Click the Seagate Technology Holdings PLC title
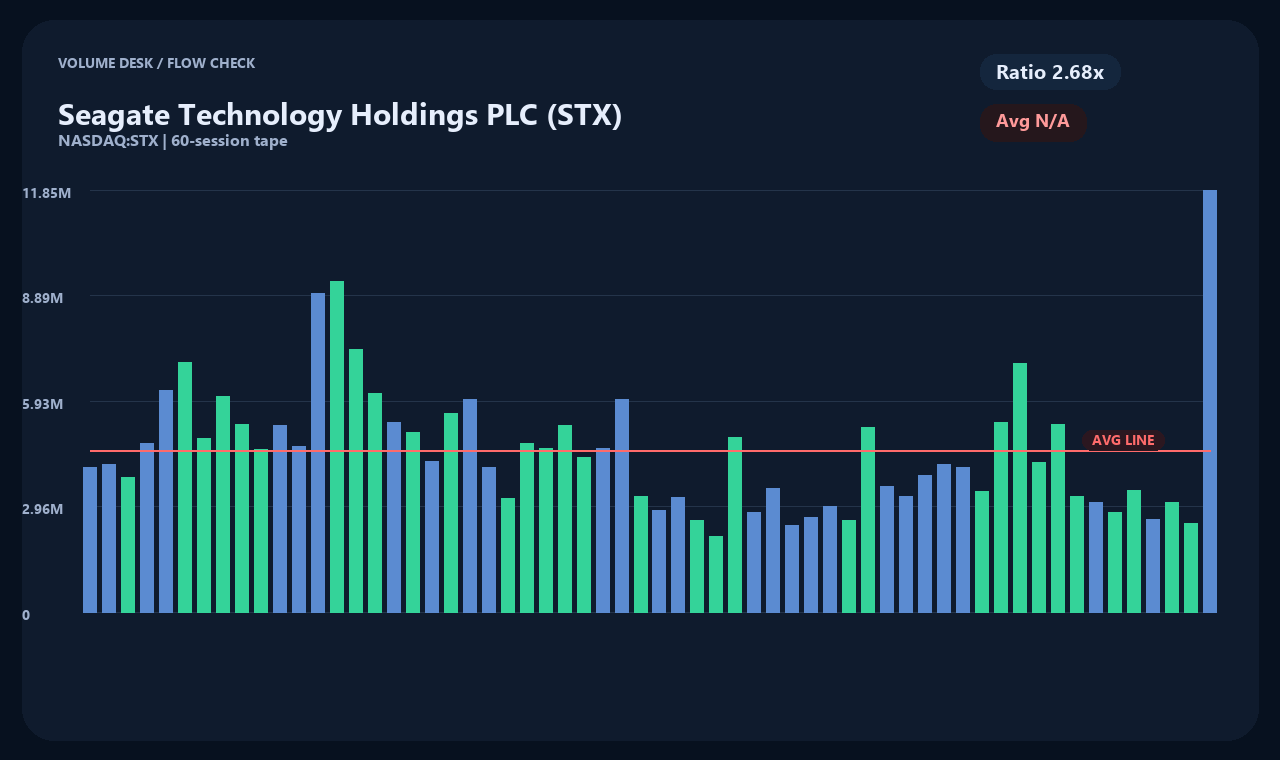 340,115
